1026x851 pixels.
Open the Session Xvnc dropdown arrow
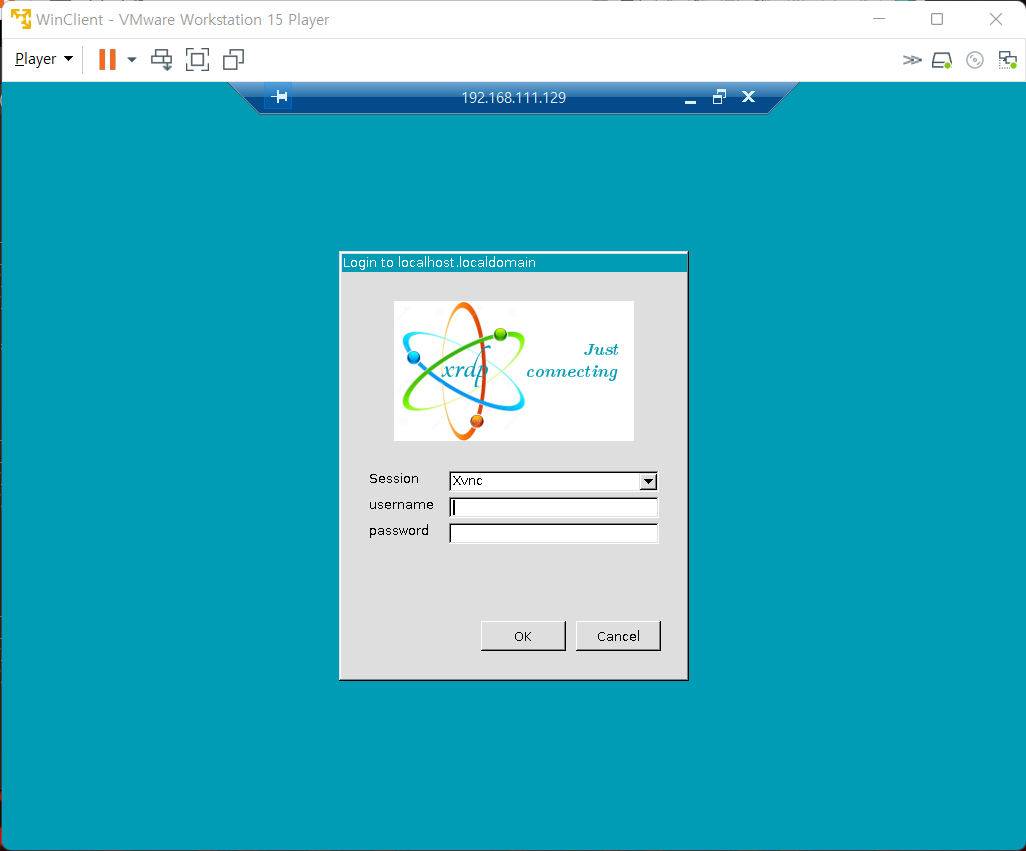click(648, 481)
